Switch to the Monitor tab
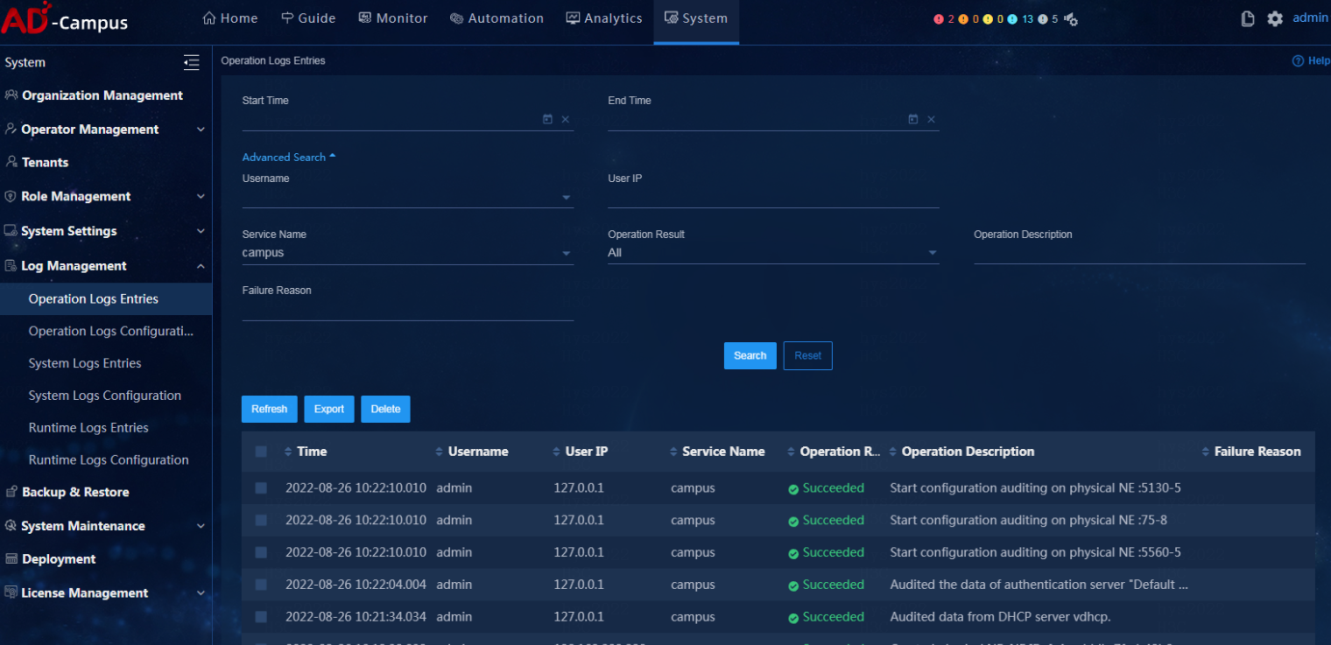Viewport: 1331px width, 645px height. [393, 19]
